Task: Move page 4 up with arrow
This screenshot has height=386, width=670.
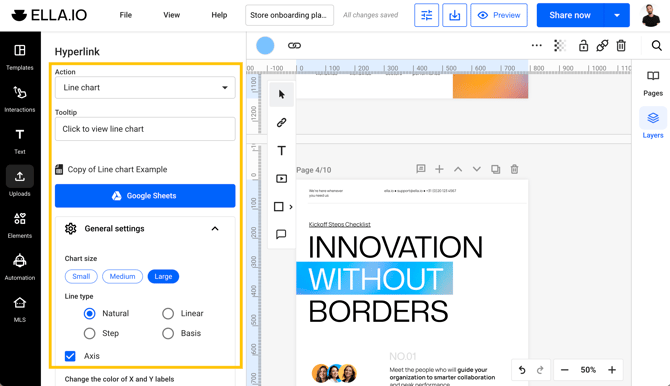Action: coord(458,169)
